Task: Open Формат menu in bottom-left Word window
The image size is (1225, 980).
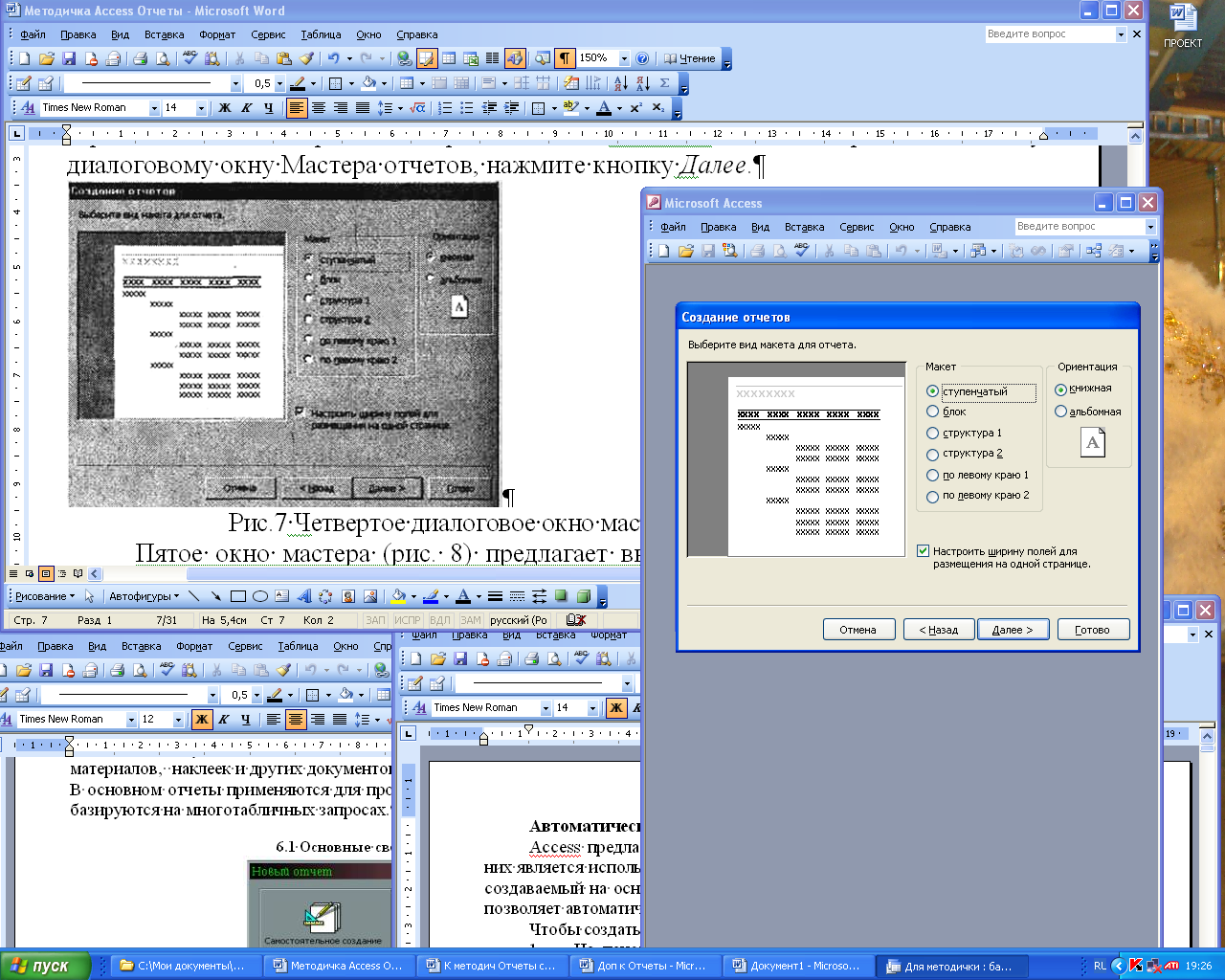Action: tap(194, 646)
